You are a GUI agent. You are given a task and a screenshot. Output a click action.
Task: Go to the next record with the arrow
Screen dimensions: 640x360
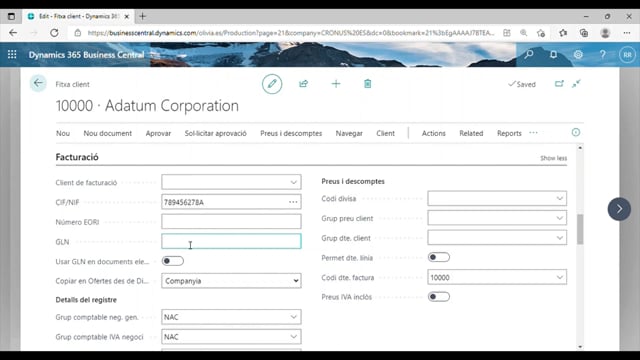[x=619, y=209]
